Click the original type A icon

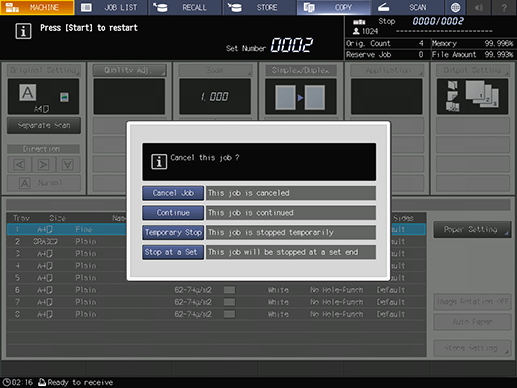pos(28,92)
